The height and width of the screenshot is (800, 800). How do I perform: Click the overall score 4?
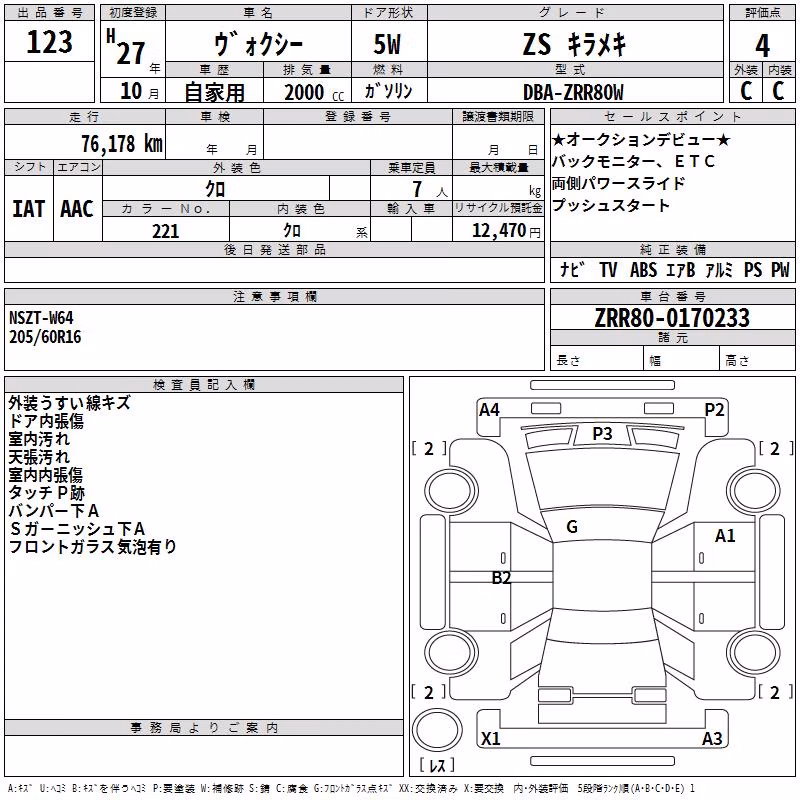coord(762,46)
